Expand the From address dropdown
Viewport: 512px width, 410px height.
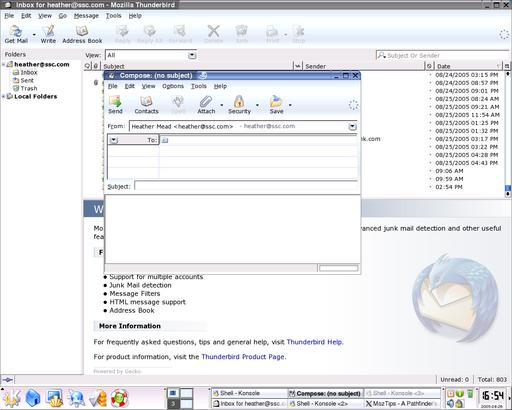pyautogui.click(x=352, y=126)
